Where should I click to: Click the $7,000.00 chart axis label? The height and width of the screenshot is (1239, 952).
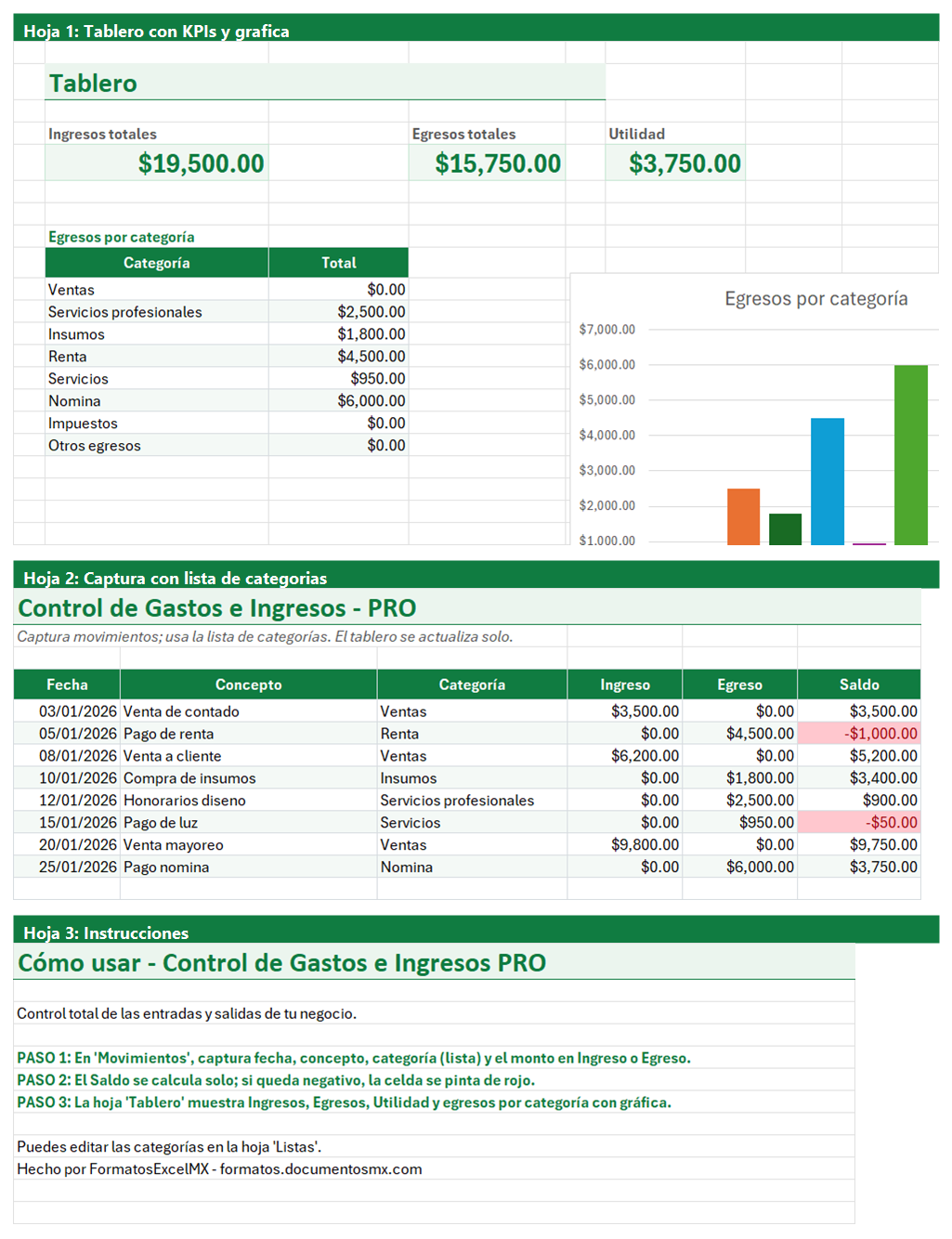pos(607,330)
